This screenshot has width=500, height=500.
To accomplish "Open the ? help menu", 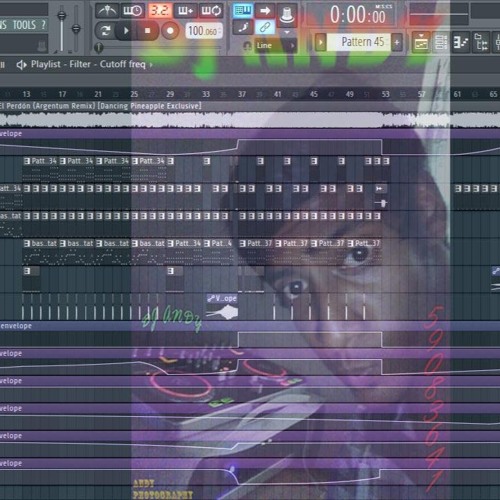I will pyautogui.click(x=43, y=25).
